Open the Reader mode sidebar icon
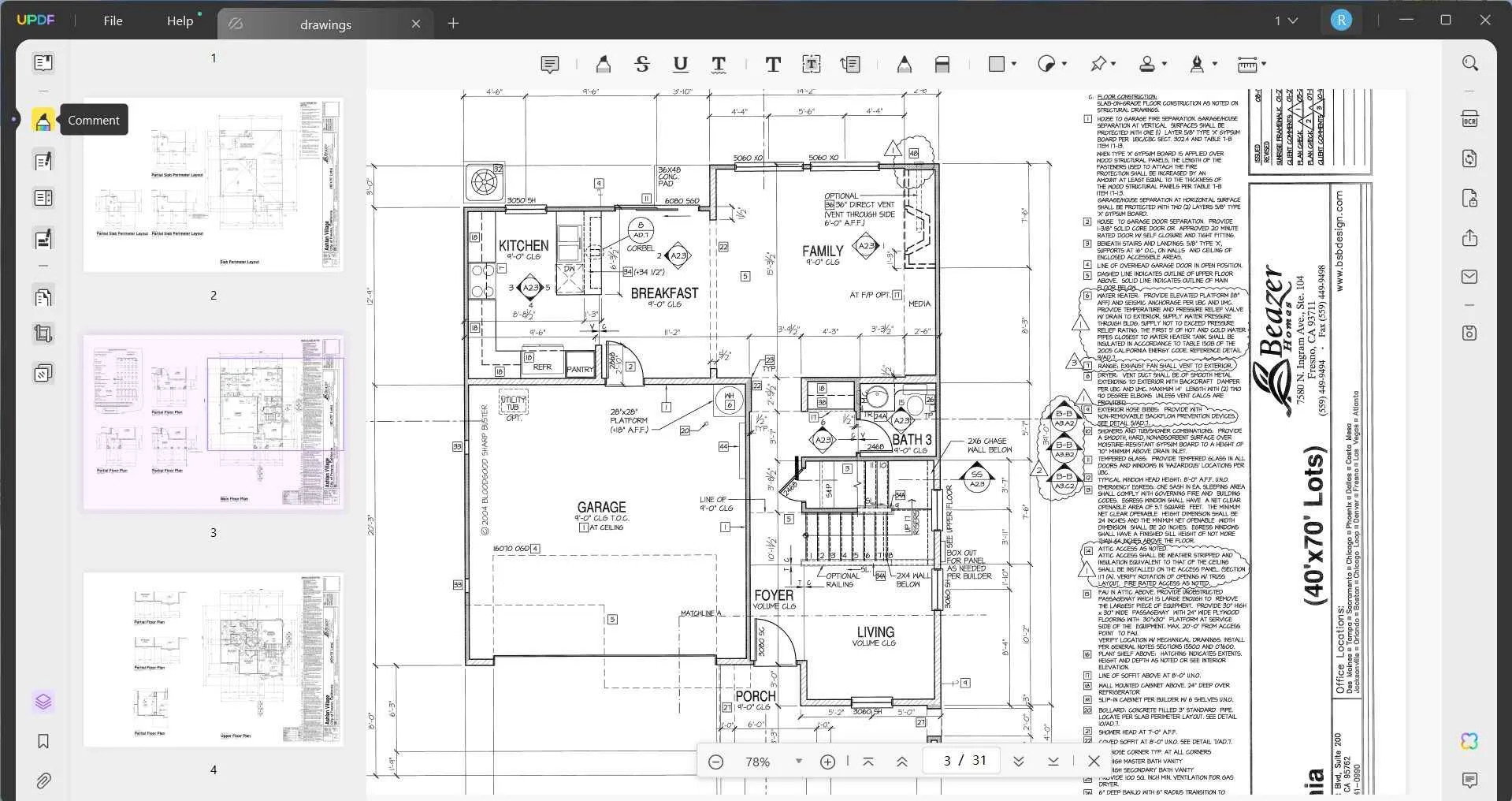This screenshot has height=801, width=1512. click(43, 62)
